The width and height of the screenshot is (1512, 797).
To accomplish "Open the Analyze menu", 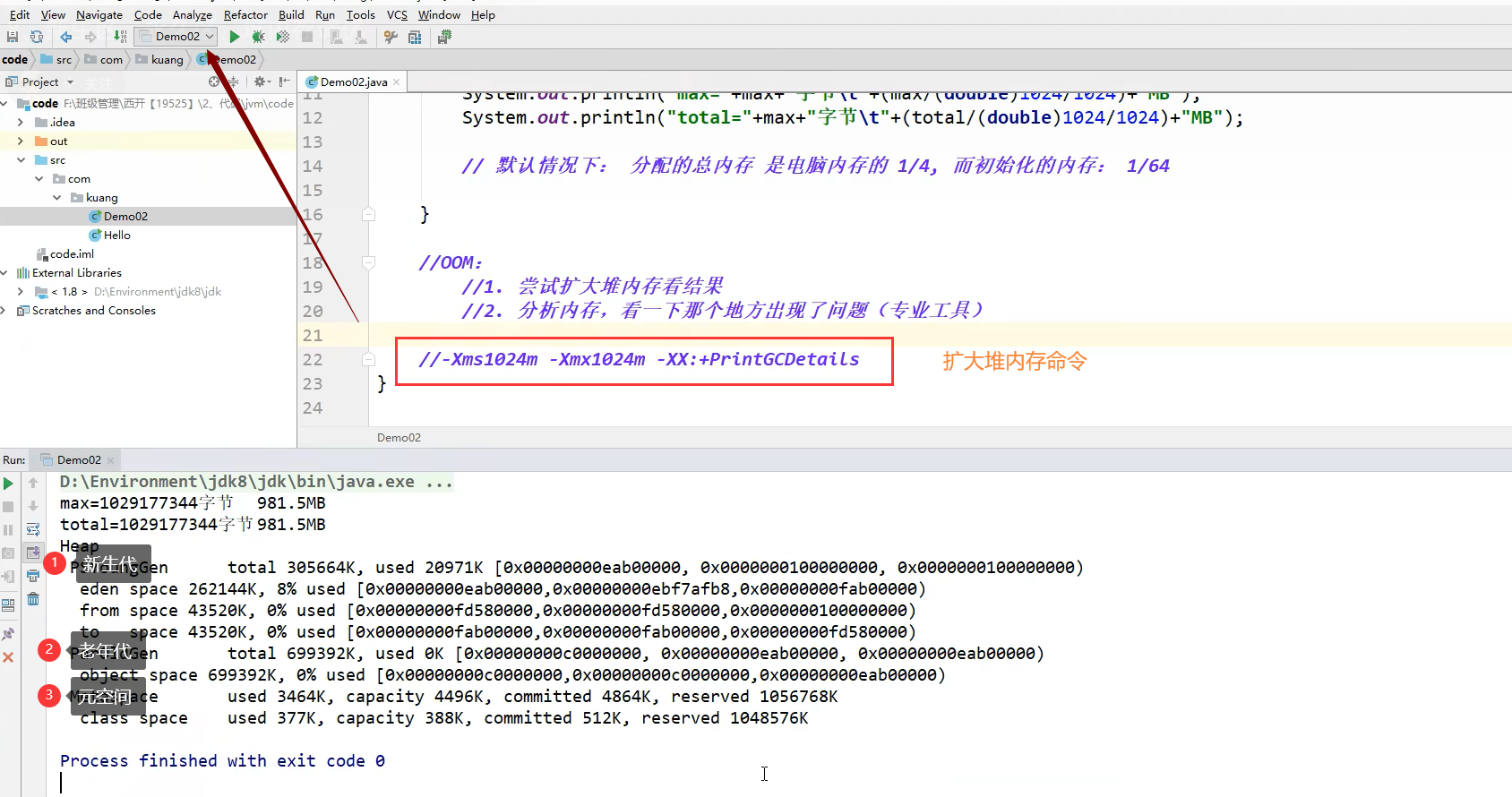I will pos(193,14).
